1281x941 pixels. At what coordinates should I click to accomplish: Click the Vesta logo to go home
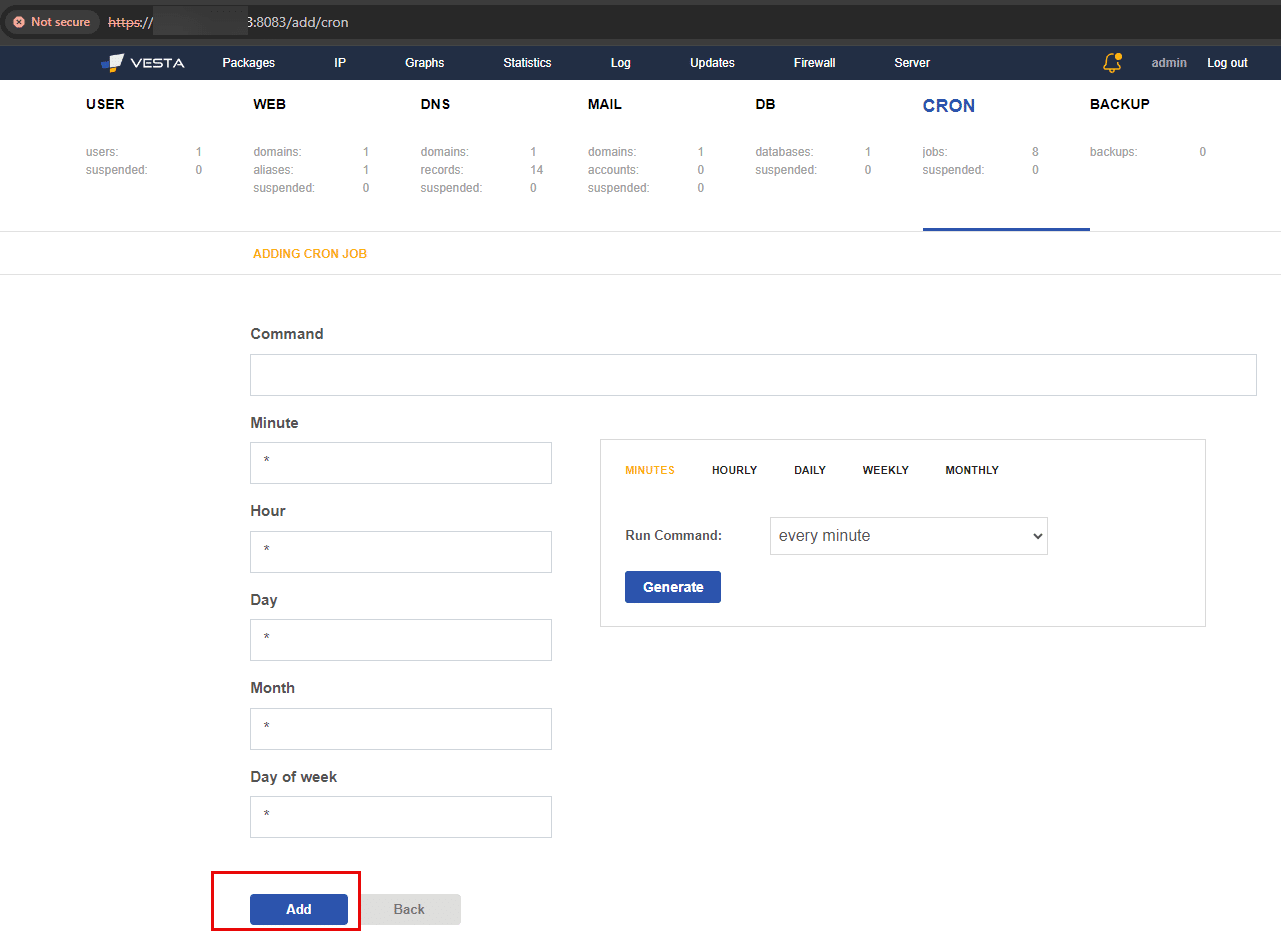tap(144, 62)
